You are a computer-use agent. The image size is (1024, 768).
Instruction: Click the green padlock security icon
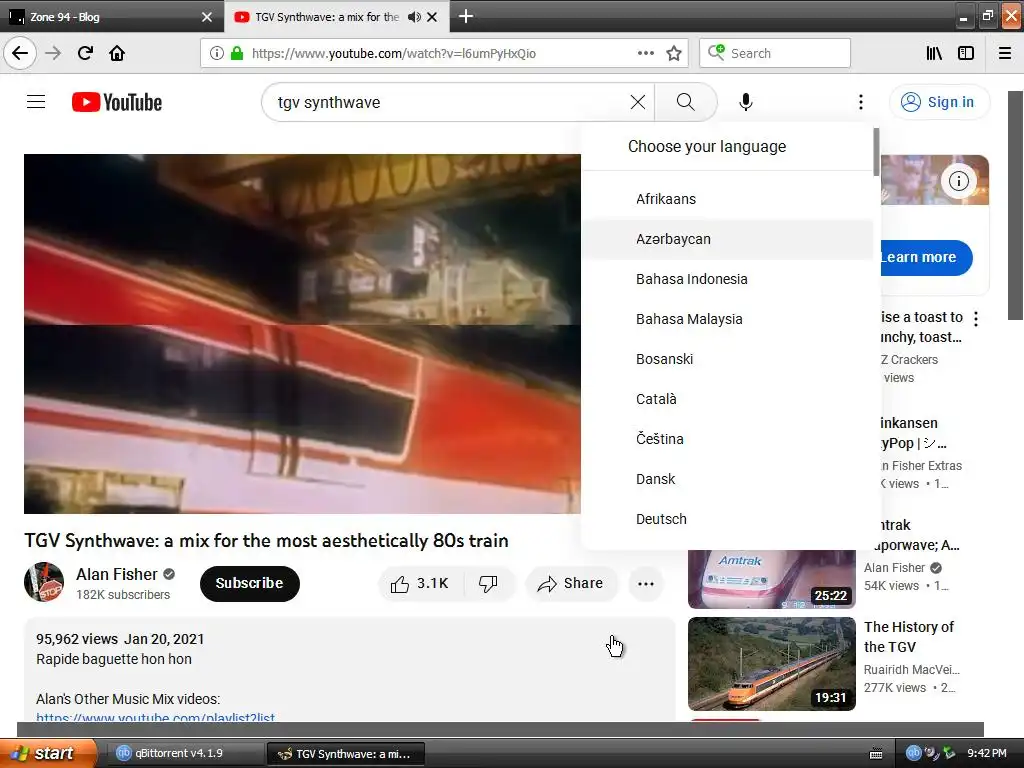(237, 53)
